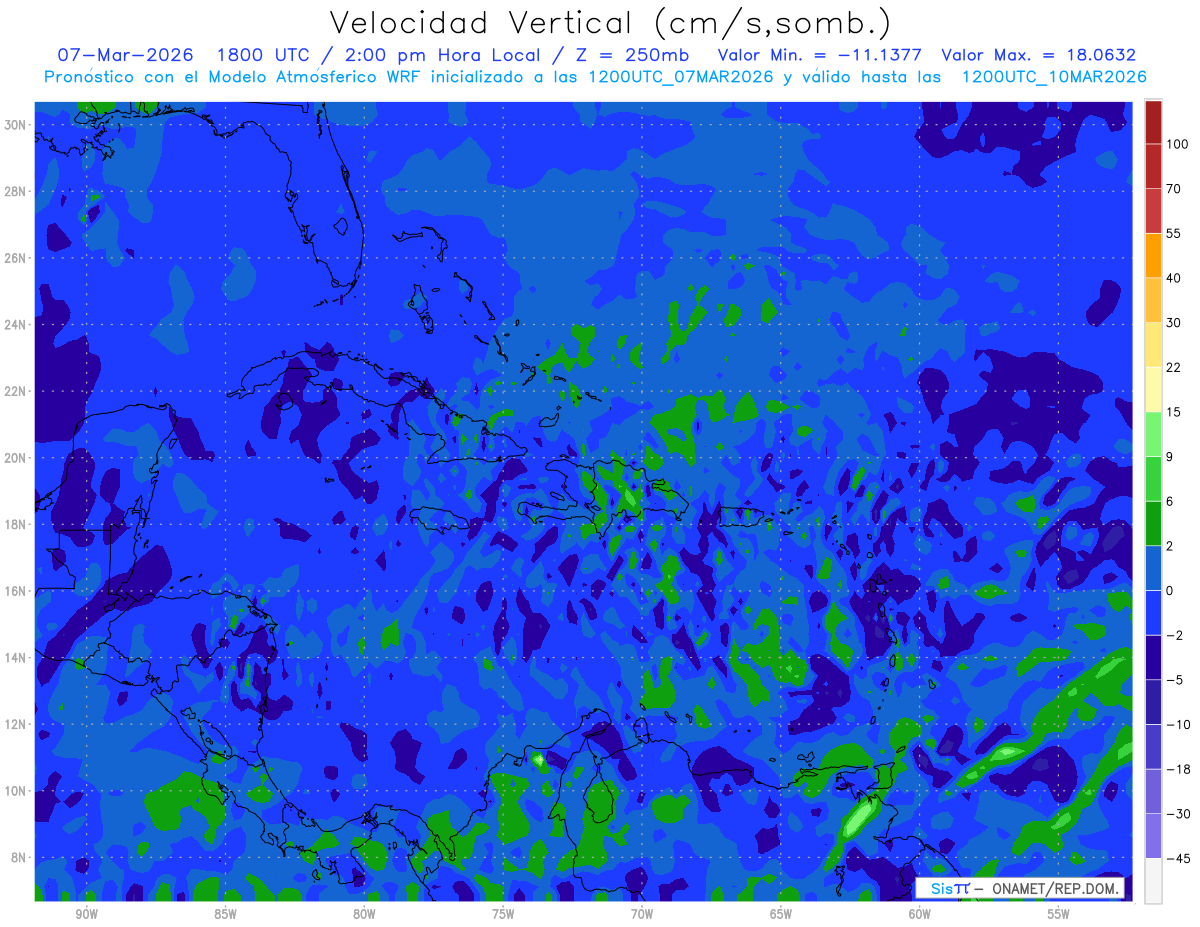Select the bright blue swatch between -2 and 0

coord(1153,613)
